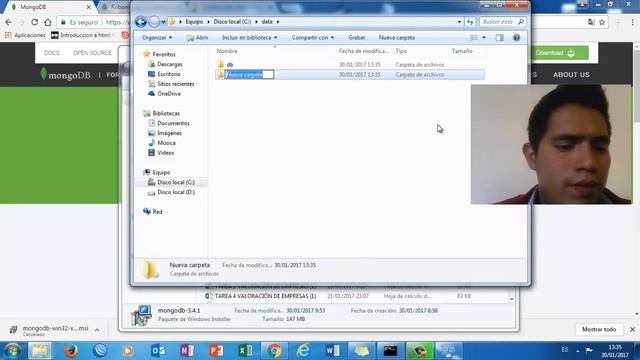Open Aplicaciones bookmarks shortcut
The height and width of the screenshot is (360, 640).
pyautogui.click(x=25, y=35)
